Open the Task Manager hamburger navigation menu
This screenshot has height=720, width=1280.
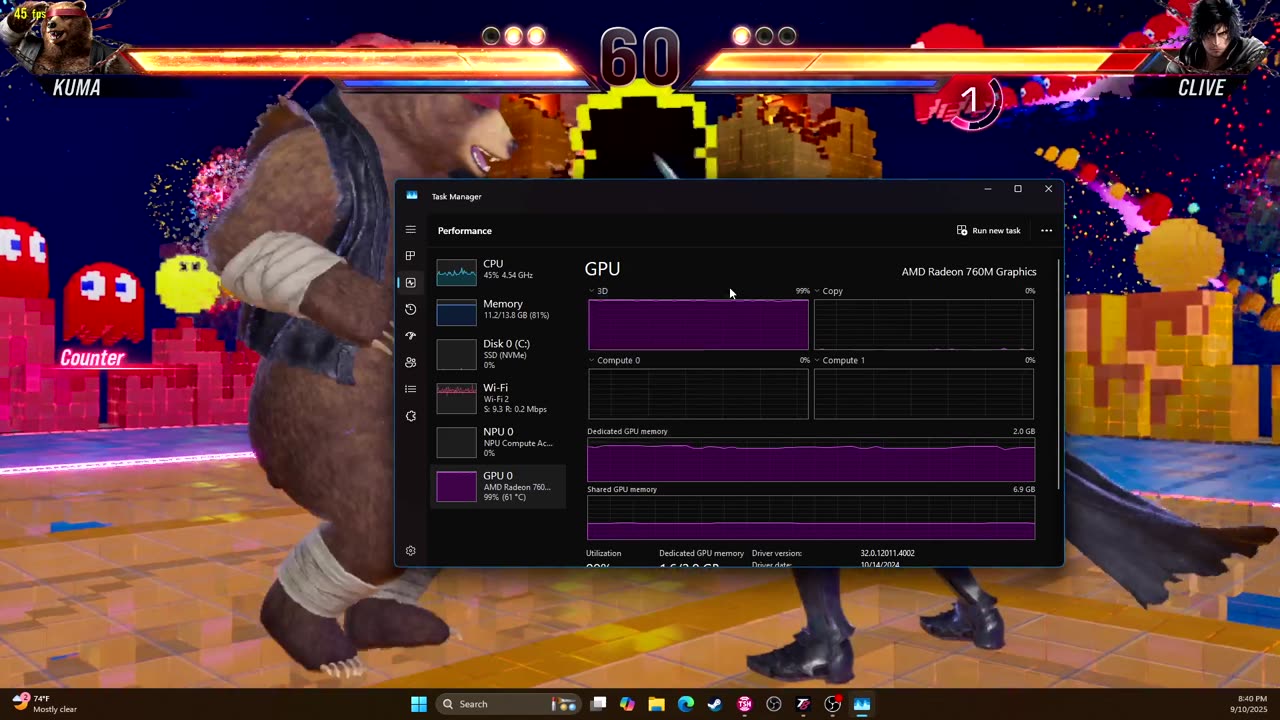410,230
